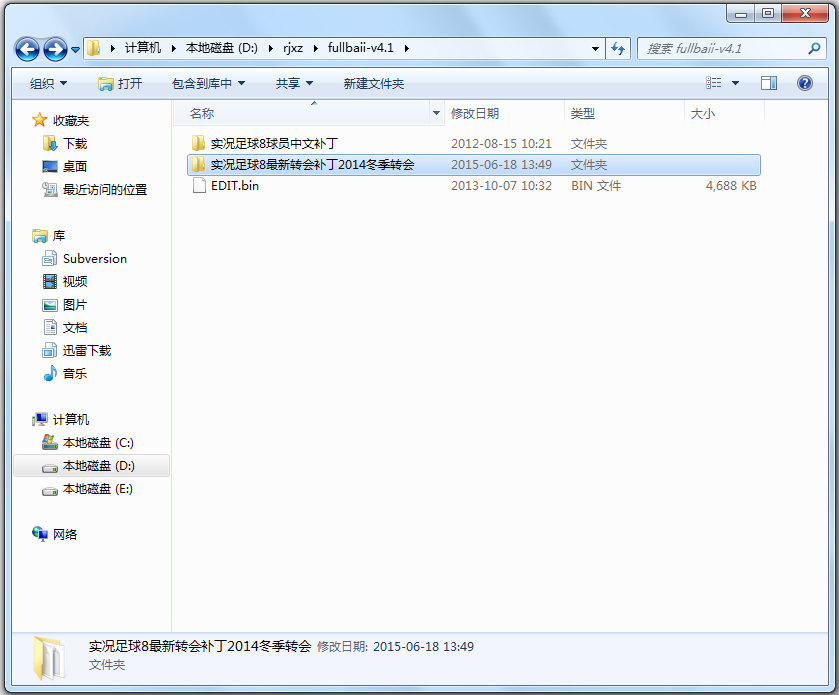Click 修改日期 value in details pane
Screen dimensions: 839x695
423,647
